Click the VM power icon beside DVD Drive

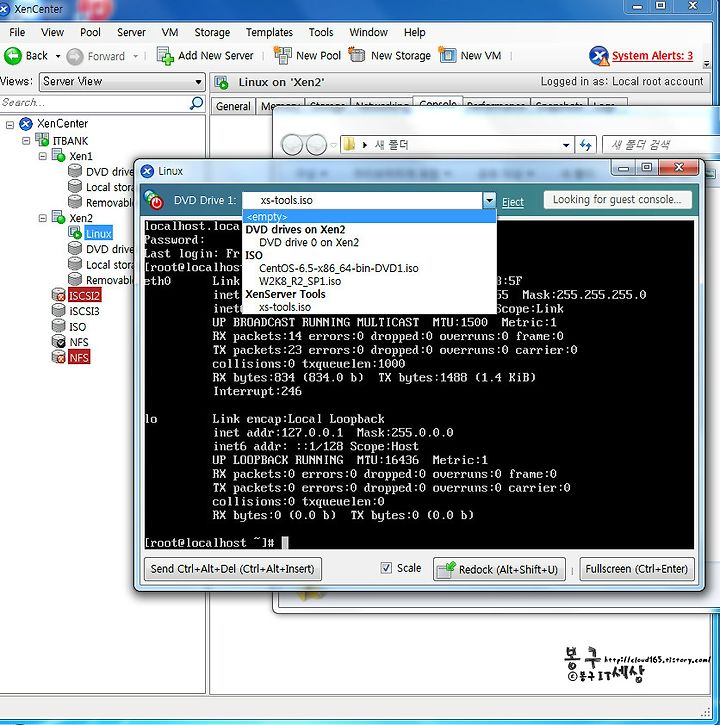click(154, 200)
